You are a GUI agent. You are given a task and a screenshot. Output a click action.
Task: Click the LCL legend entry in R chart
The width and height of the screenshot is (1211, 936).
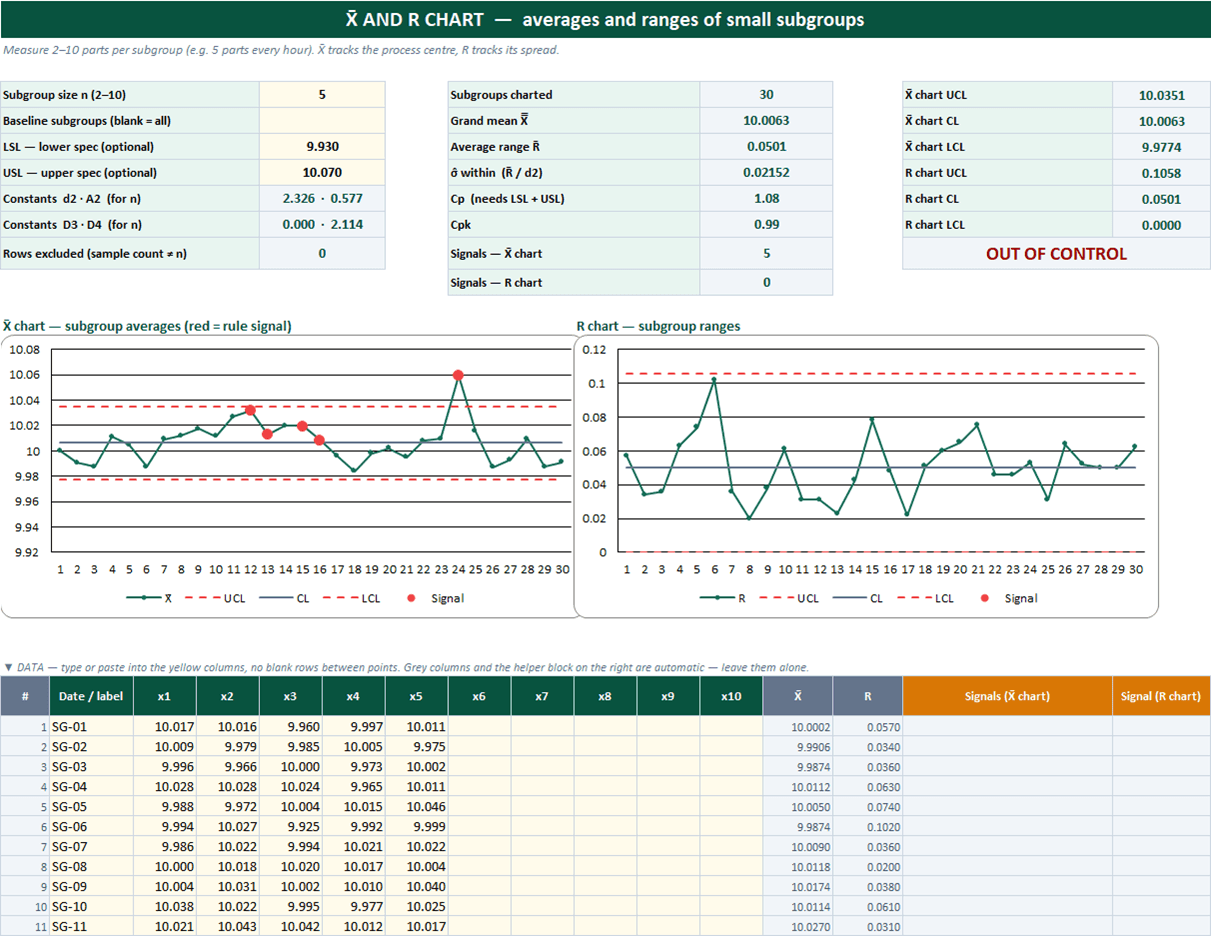click(926, 598)
